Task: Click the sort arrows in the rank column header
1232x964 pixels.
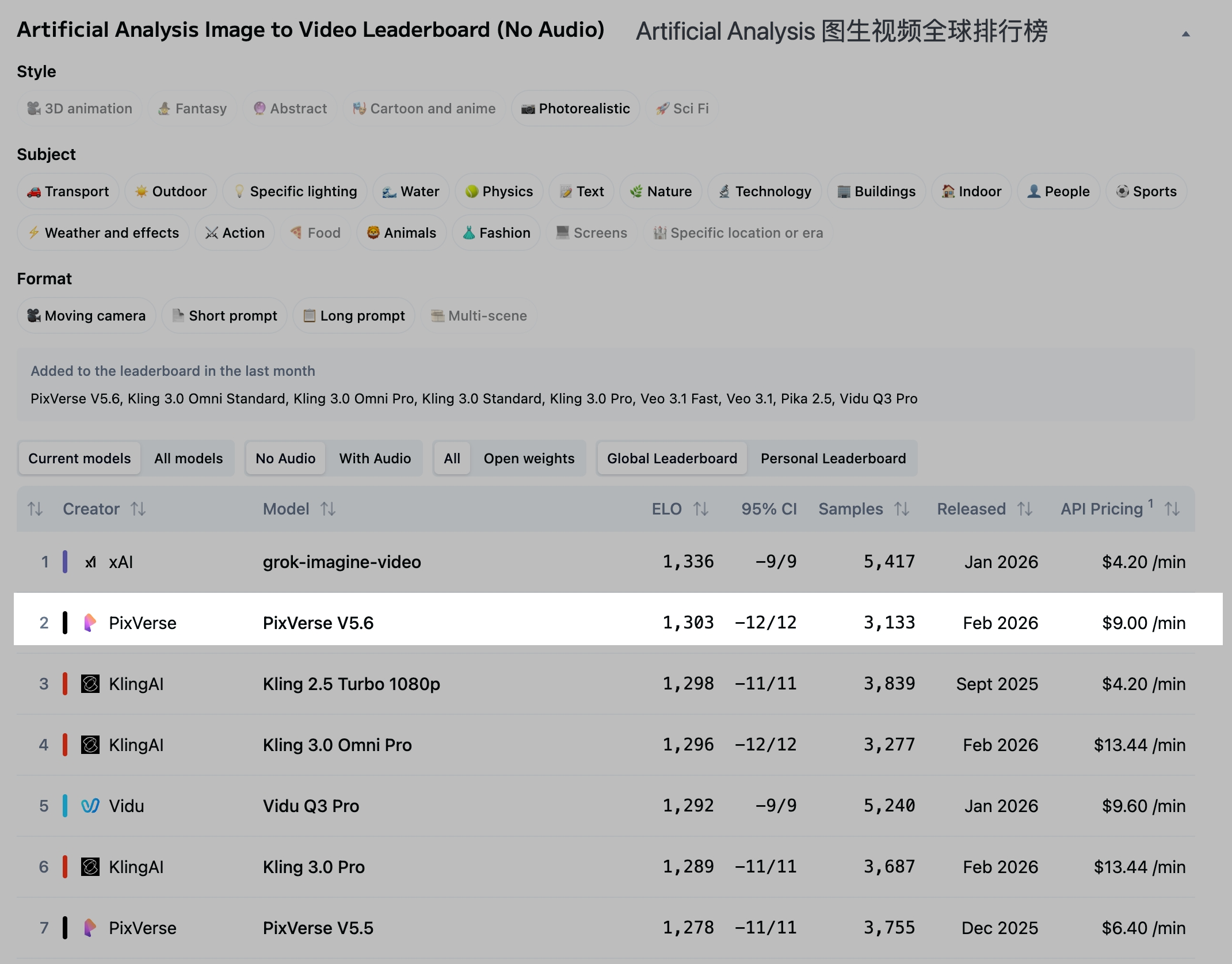Action: point(35,509)
